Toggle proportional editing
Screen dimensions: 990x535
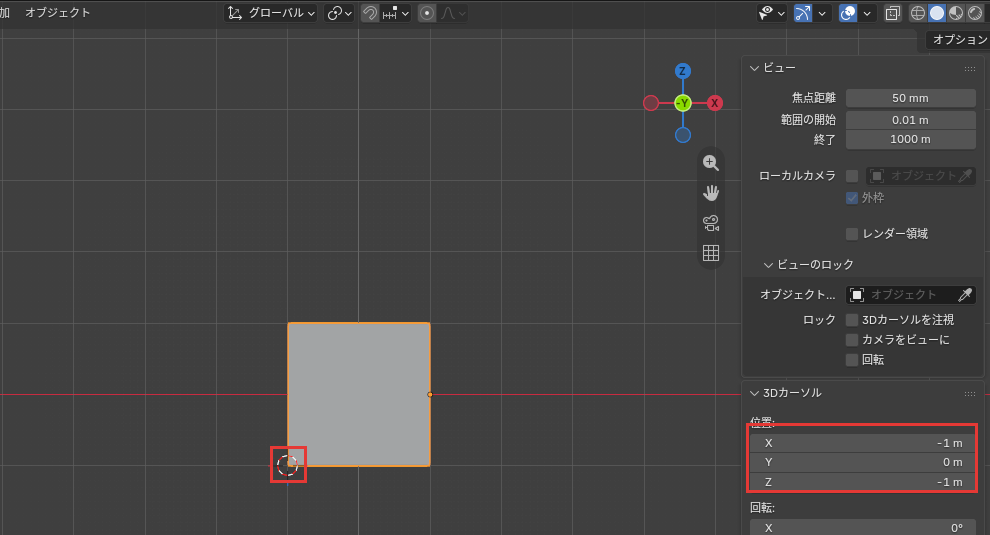[427, 13]
